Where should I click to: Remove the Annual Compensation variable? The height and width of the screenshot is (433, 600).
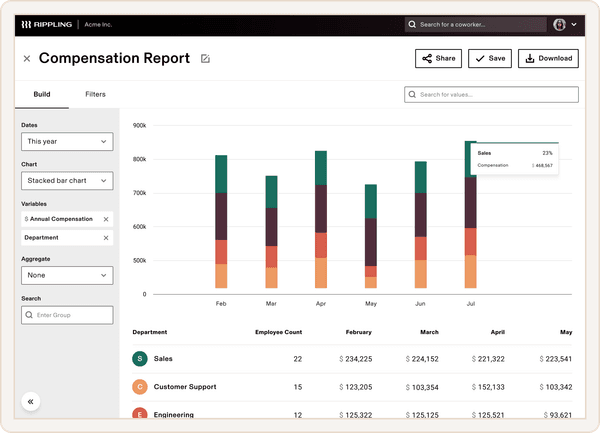(x=106, y=218)
